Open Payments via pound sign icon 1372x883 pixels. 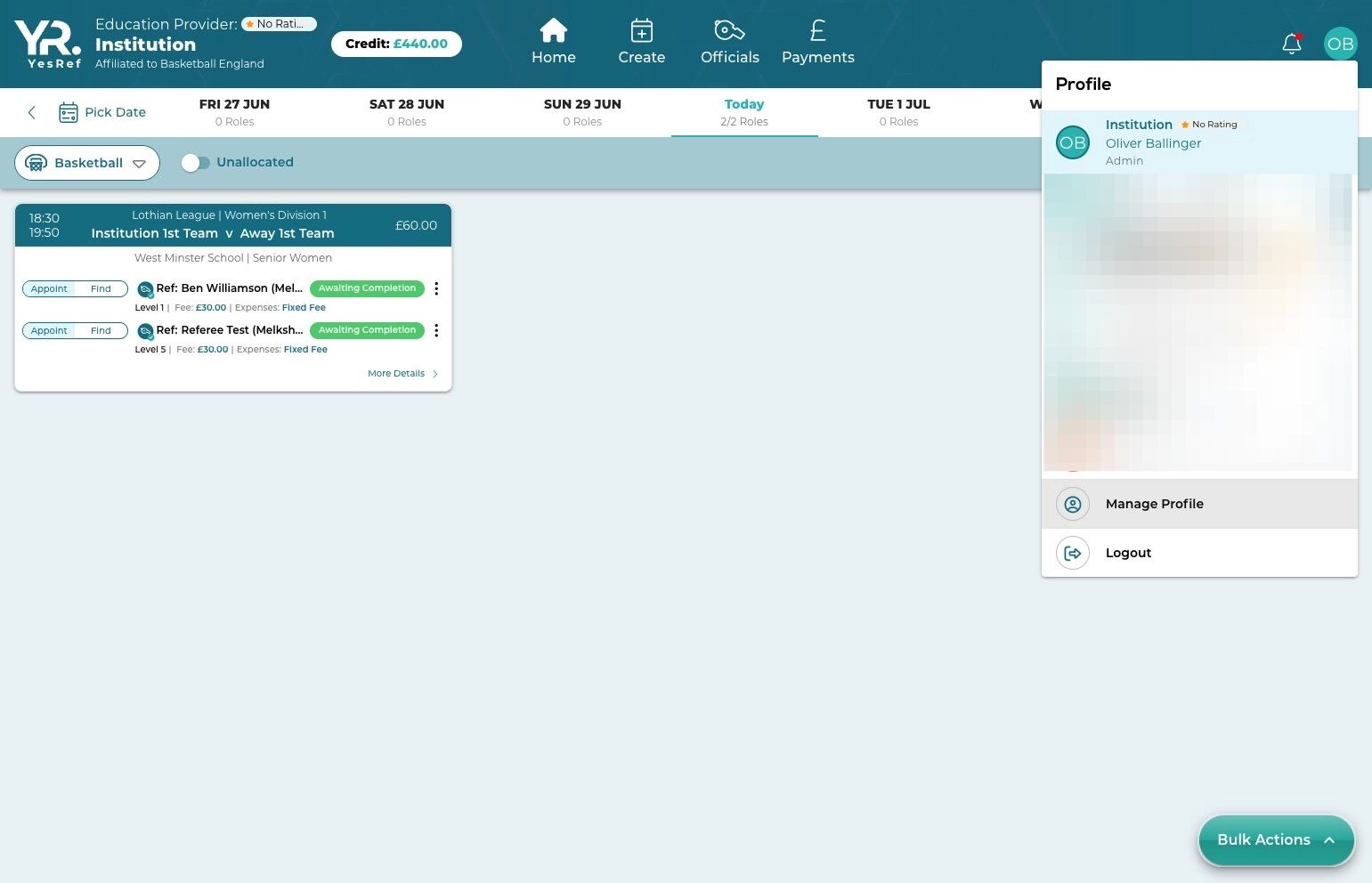coord(817,31)
